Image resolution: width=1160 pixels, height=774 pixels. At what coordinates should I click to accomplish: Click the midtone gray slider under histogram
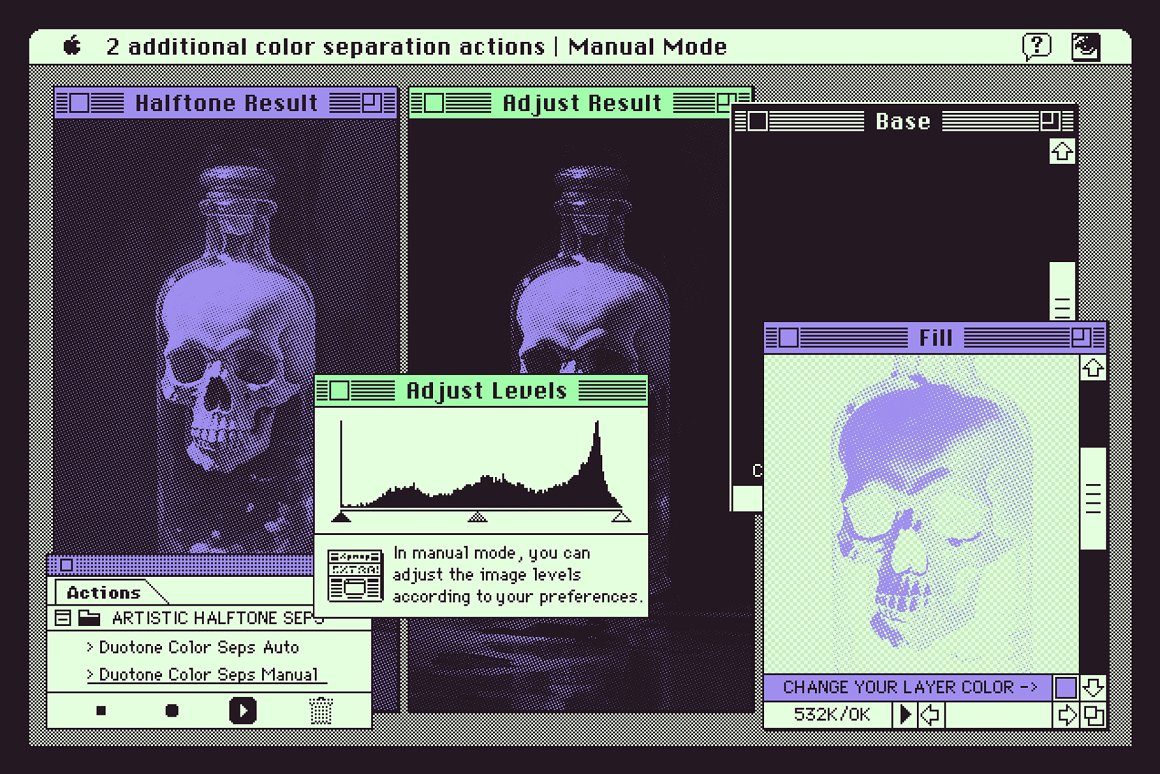[x=478, y=517]
